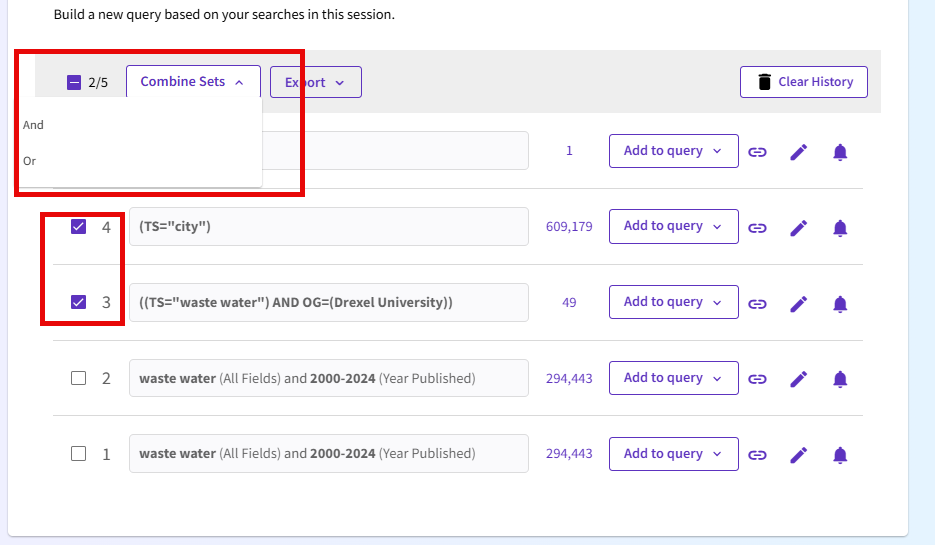The image size is (935, 545).
Task: Click the pencil icon for set 3
Action: pyautogui.click(x=798, y=303)
